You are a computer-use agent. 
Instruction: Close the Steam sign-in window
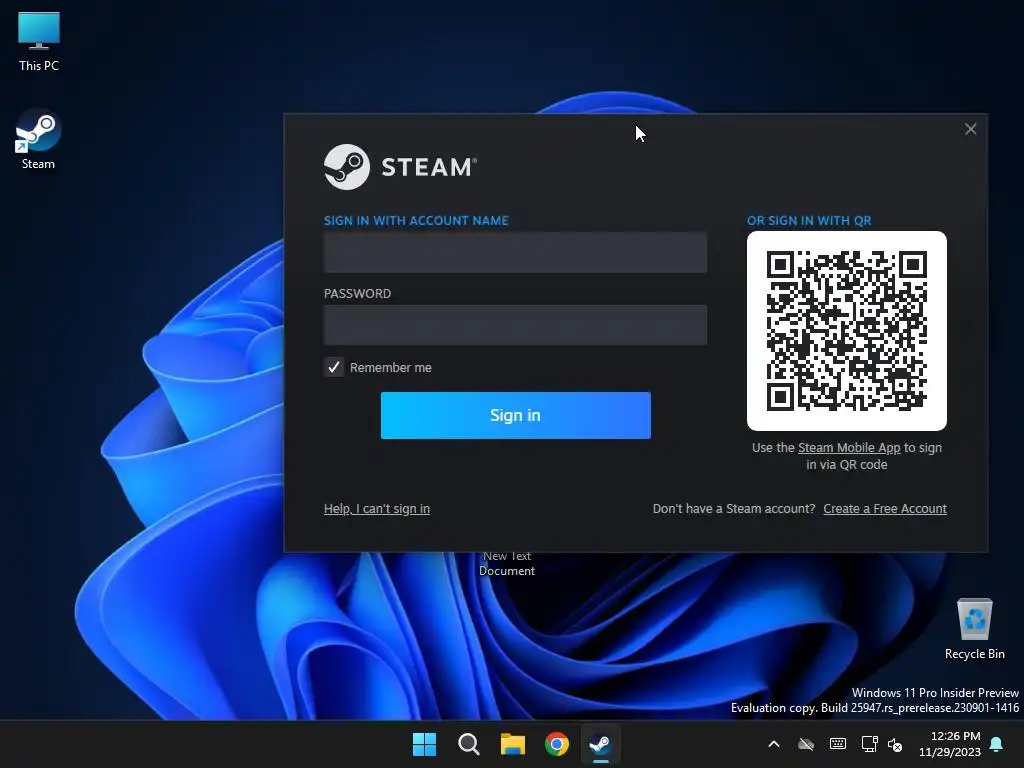[x=970, y=129]
